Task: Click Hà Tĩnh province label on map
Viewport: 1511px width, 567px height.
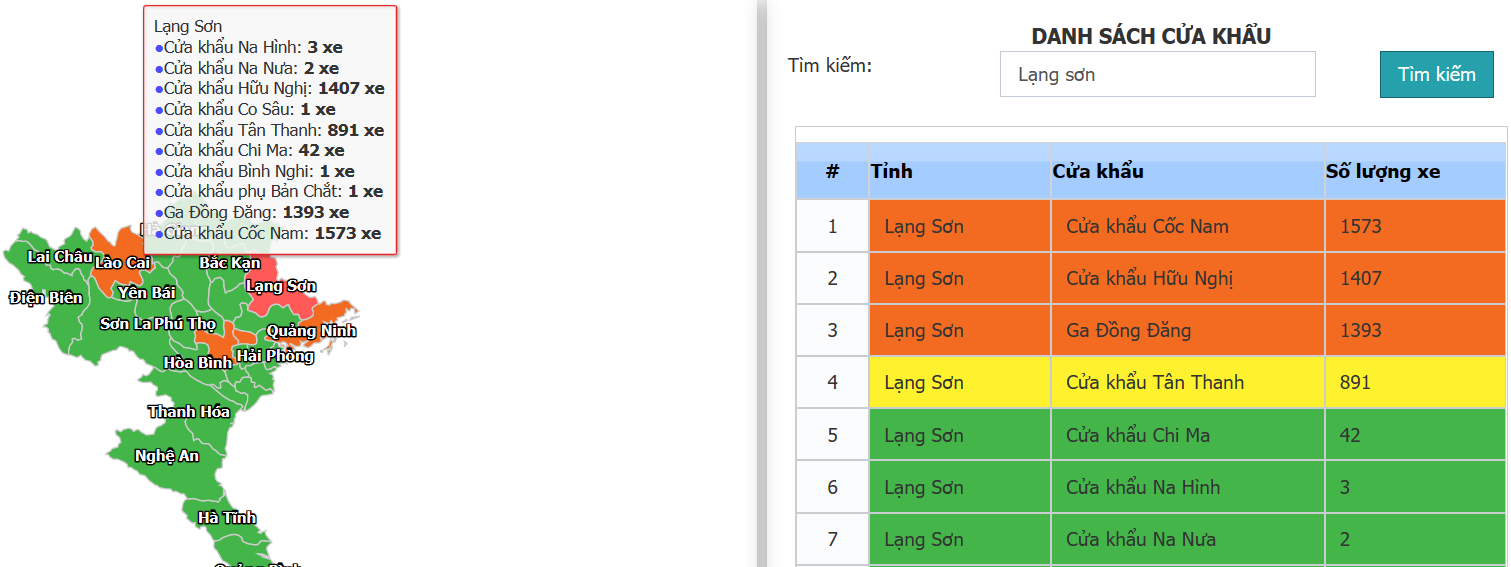Action: point(227,518)
